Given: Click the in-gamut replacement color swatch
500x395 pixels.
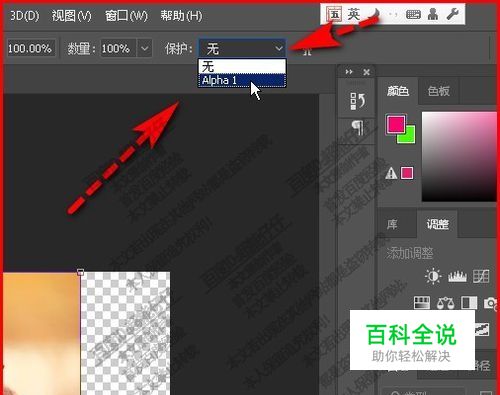Looking at the screenshot, I should coord(407,173).
